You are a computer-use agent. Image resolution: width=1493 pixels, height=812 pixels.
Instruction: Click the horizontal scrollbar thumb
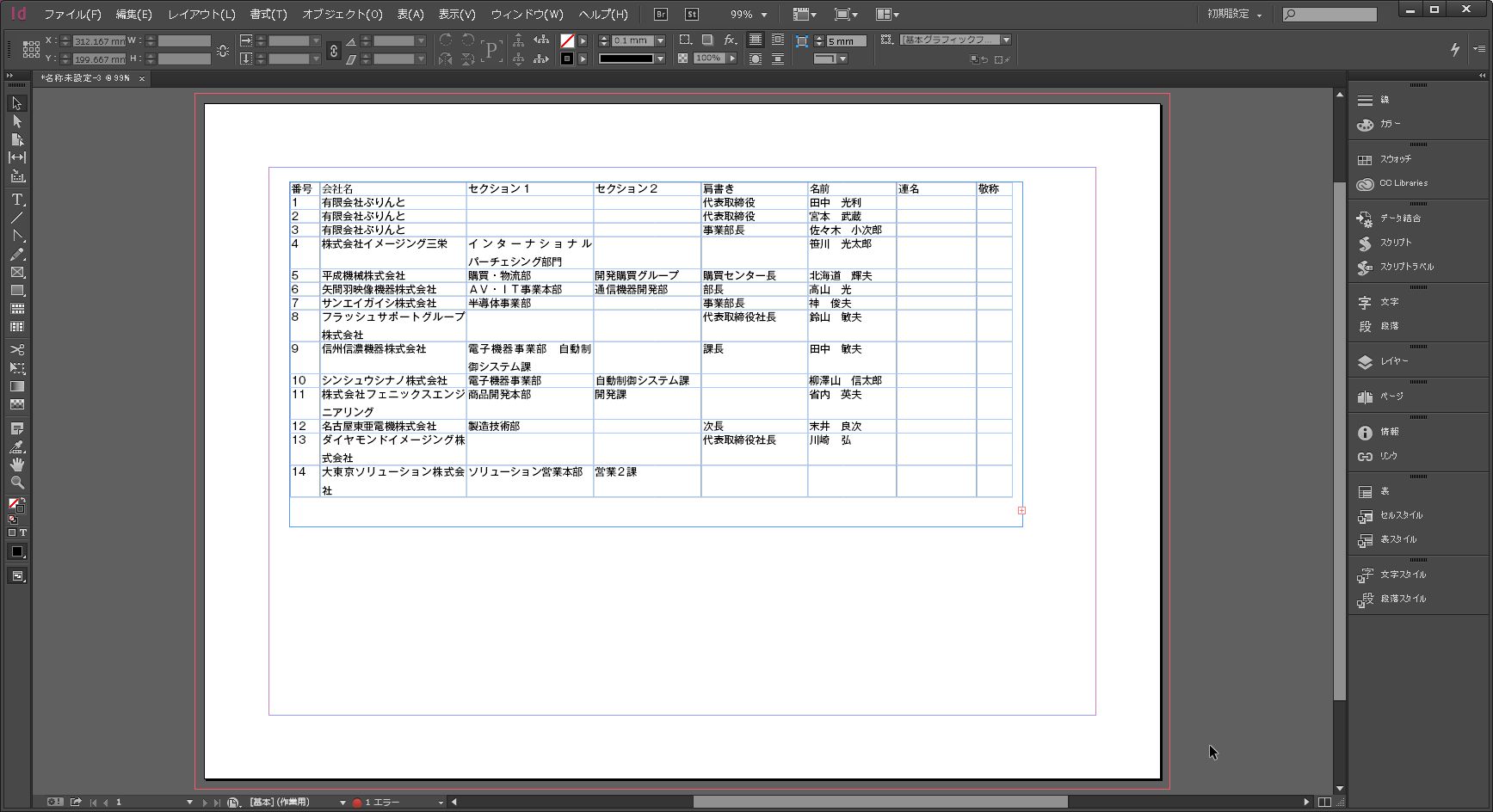(880, 802)
